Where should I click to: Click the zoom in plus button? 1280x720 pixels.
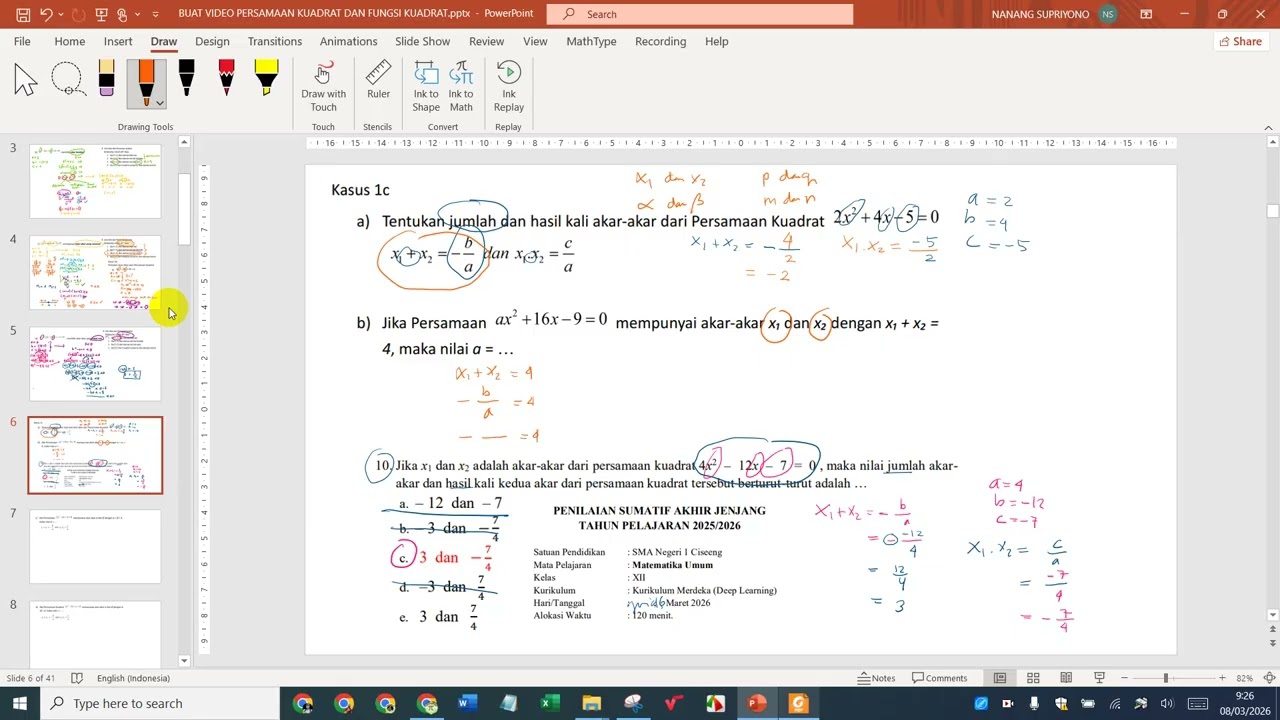coord(1222,678)
